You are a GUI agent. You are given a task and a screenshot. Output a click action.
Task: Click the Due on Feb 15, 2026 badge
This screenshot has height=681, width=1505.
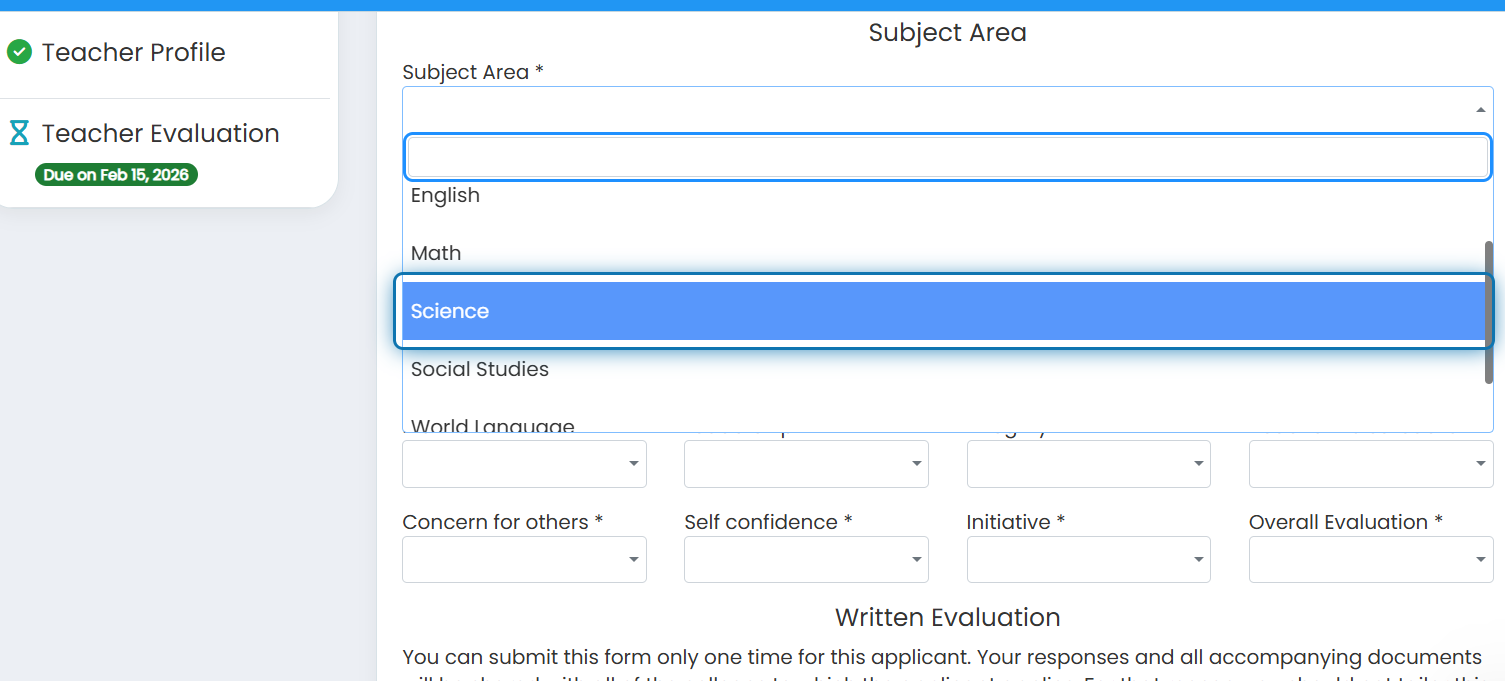pos(116,175)
